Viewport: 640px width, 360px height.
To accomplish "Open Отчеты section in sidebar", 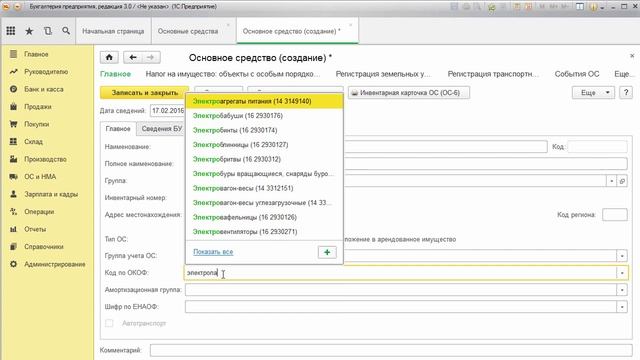I will coord(35,229).
